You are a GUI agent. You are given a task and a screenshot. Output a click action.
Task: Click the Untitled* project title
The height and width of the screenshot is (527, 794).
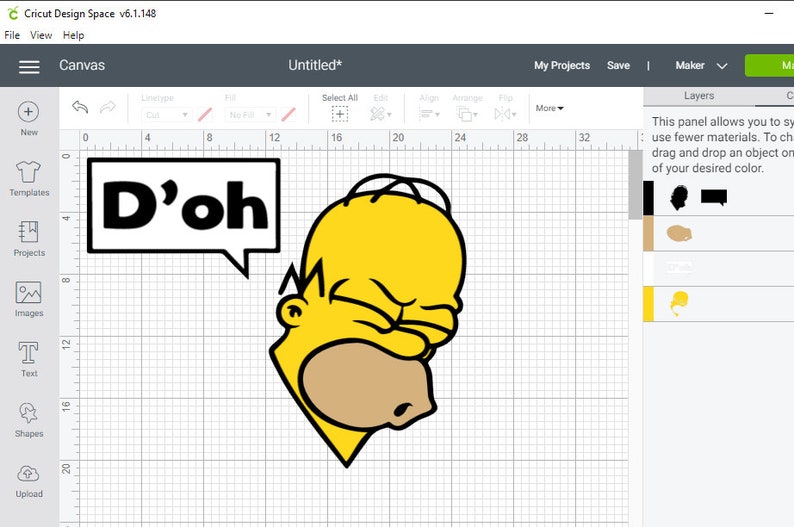pyautogui.click(x=315, y=65)
